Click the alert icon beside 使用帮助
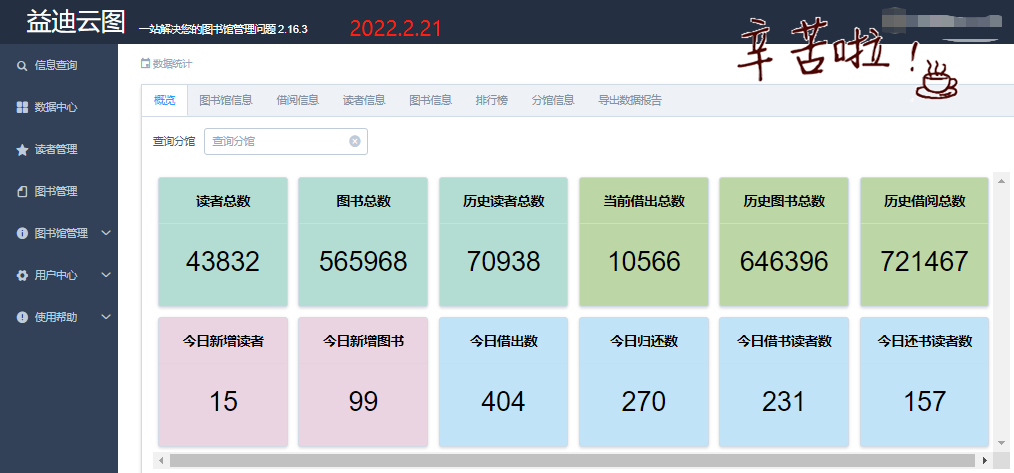The image size is (1014, 473). (x=22, y=318)
